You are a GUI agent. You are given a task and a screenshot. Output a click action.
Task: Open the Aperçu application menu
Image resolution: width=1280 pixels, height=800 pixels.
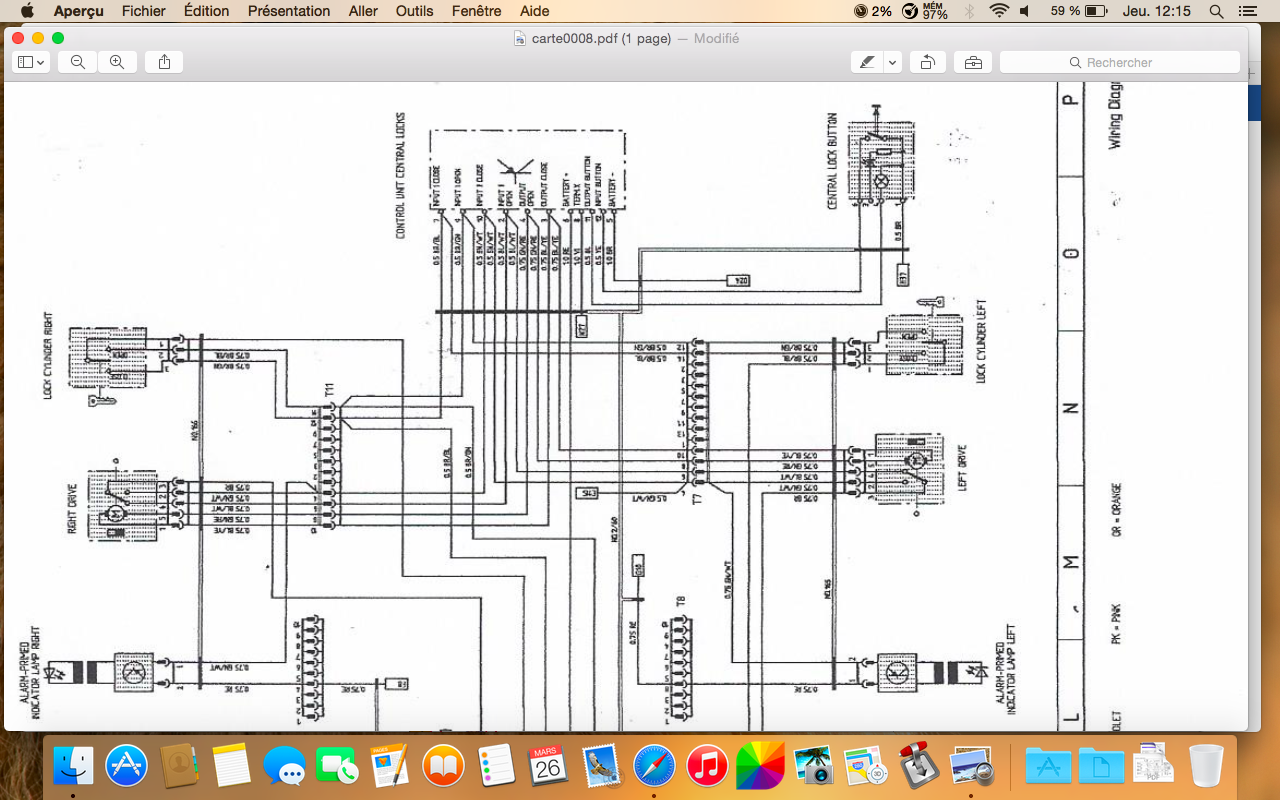(x=79, y=11)
